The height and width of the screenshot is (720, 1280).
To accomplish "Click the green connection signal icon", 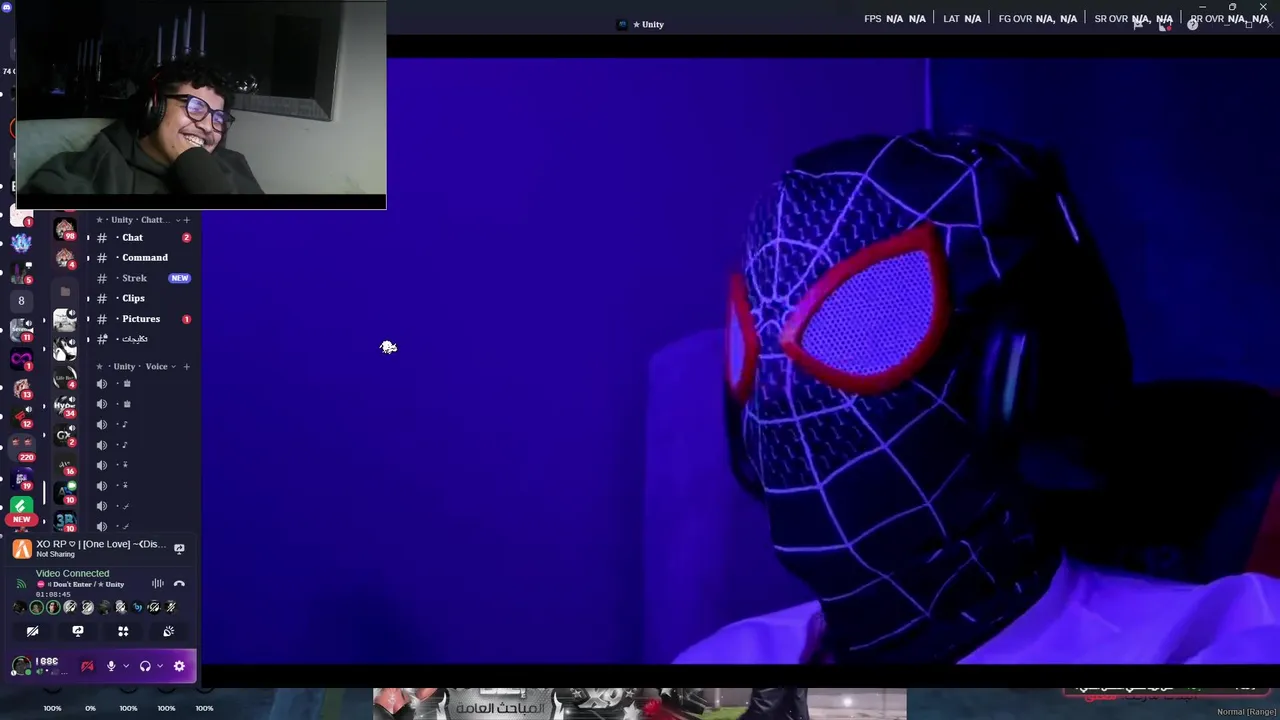I will coord(21,584).
